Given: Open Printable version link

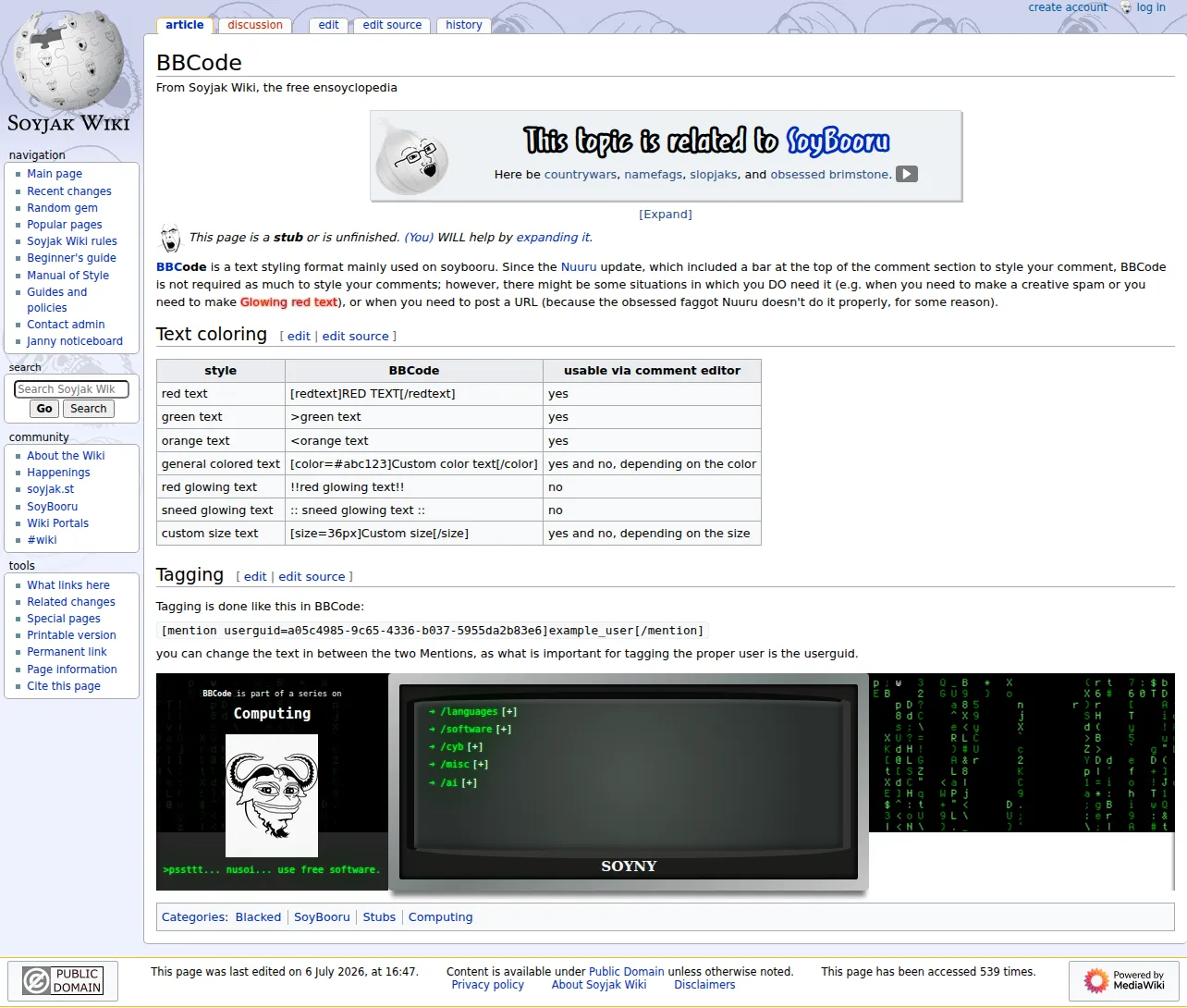Looking at the screenshot, I should 71,635.
